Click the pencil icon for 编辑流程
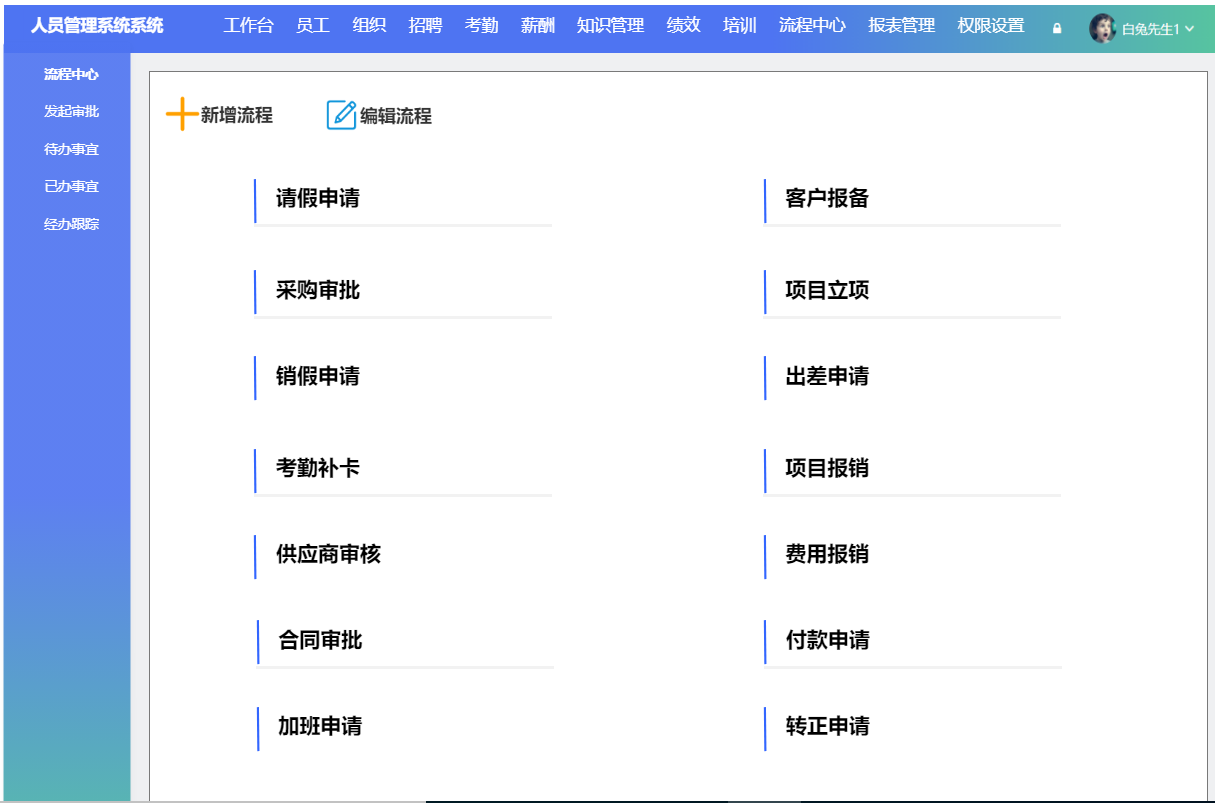Image resolution: width=1215 pixels, height=803 pixels. point(340,113)
